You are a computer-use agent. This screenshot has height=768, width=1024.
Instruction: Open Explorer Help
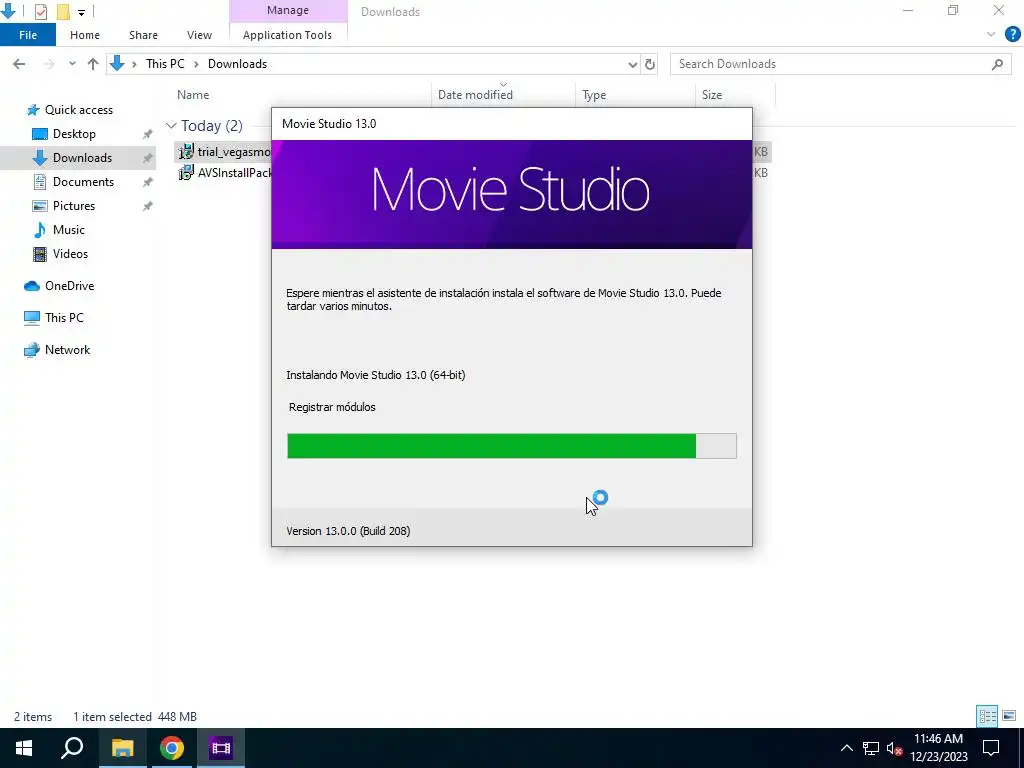1012,35
